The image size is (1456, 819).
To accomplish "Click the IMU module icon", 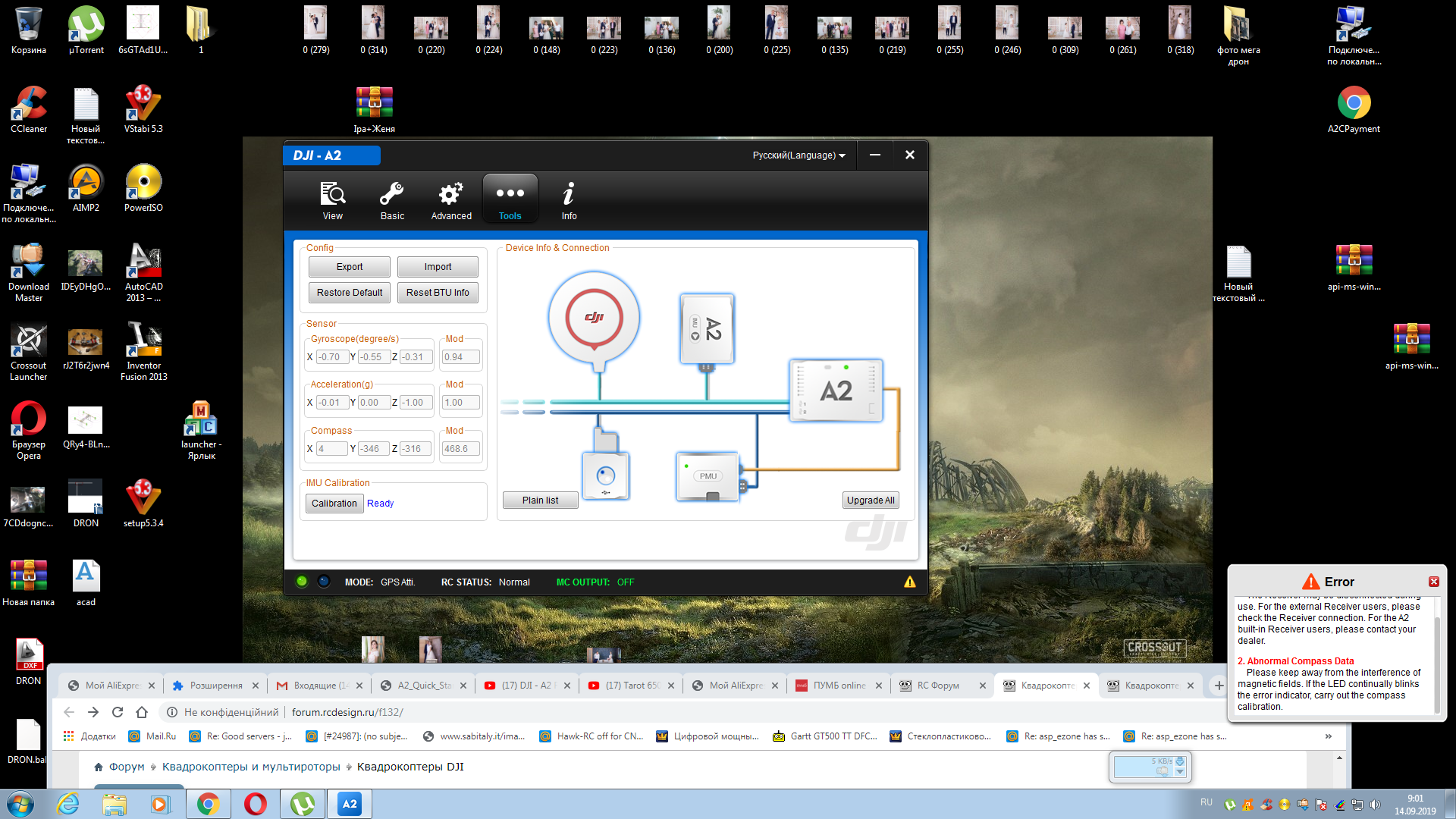I will (x=707, y=328).
